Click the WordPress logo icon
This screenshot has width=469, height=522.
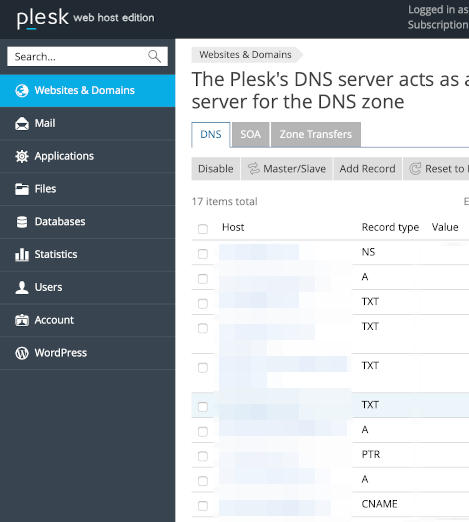coord(22,353)
